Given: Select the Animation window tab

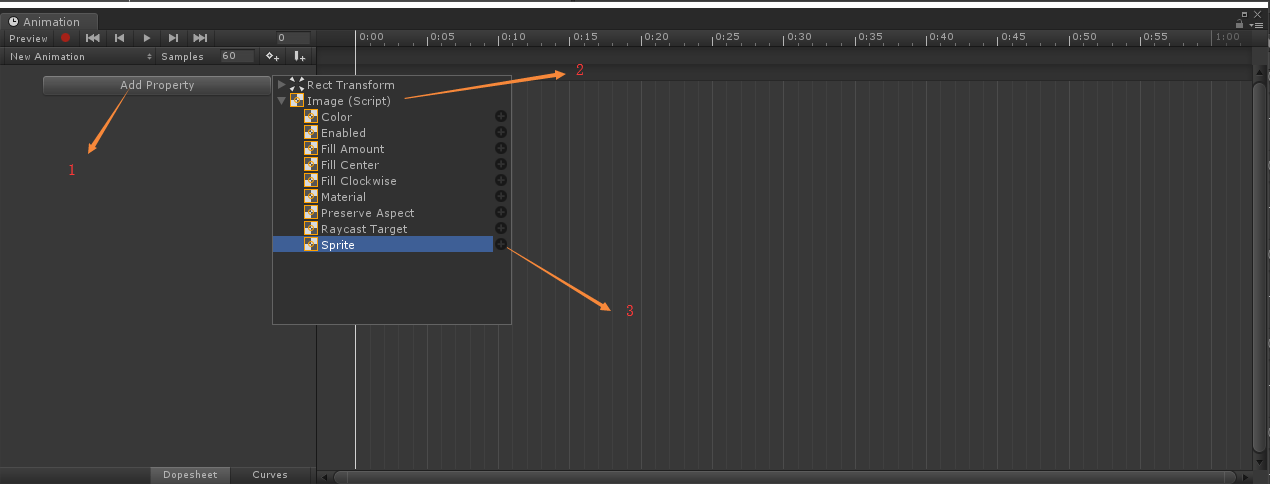Looking at the screenshot, I should [49, 22].
